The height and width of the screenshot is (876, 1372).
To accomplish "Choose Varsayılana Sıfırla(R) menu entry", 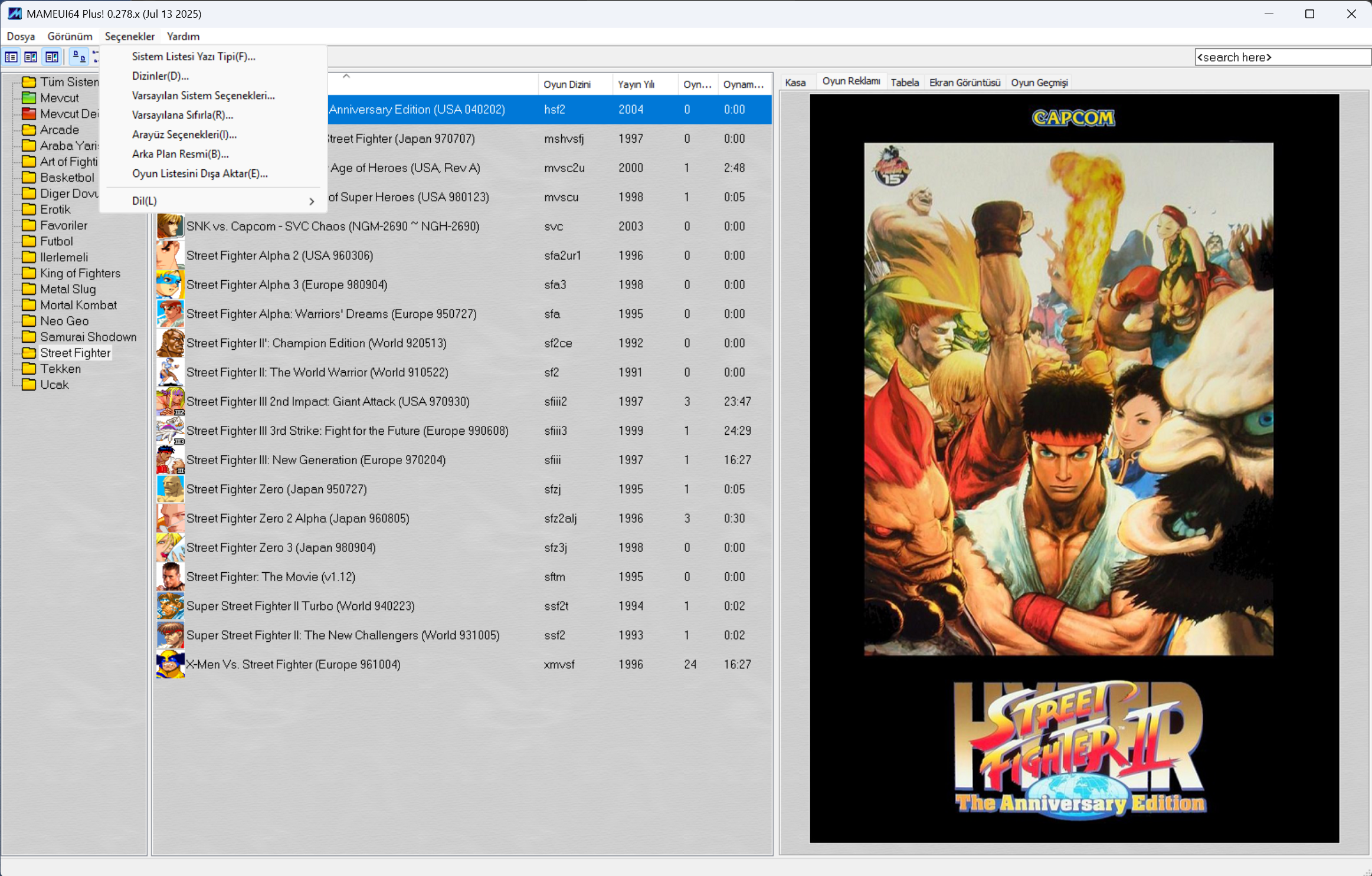I will (x=214, y=115).
